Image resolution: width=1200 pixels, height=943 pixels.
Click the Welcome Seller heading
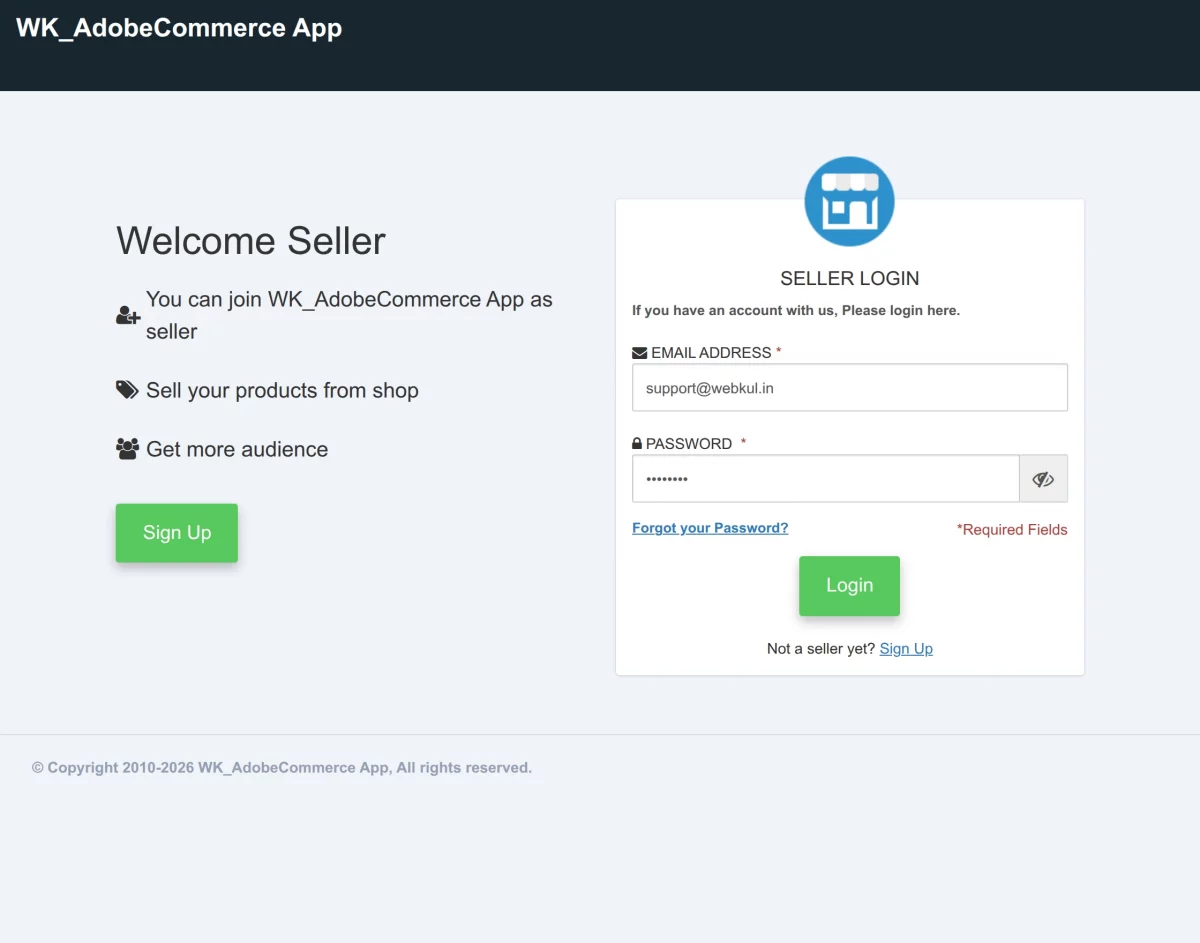[x=250, y=240]
